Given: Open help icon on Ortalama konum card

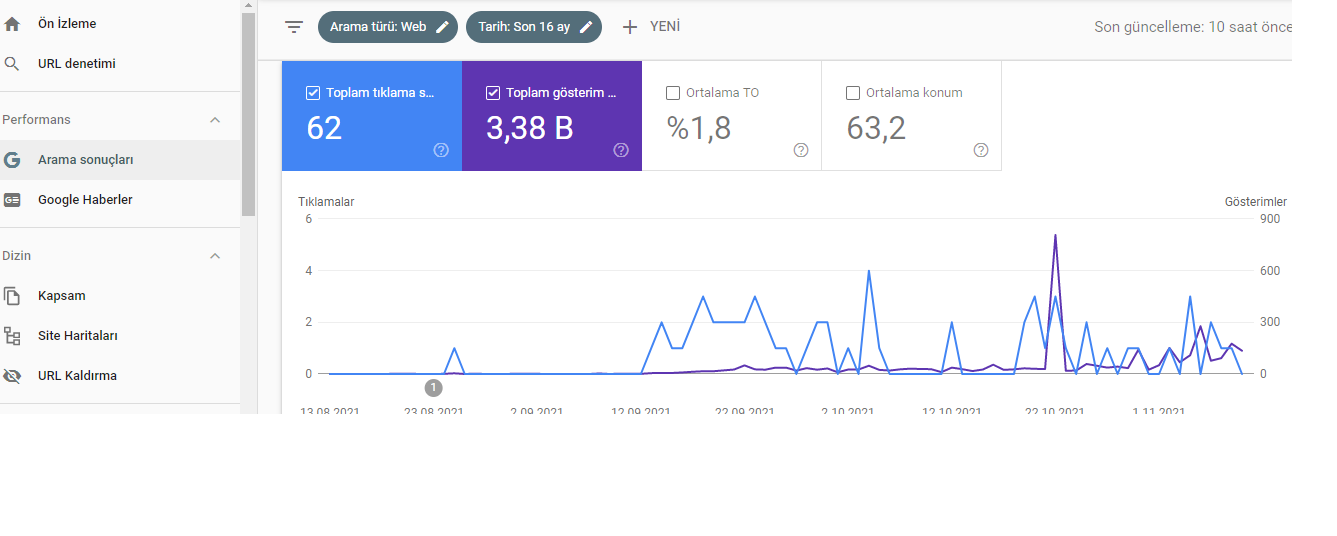Looking at the screenshot, I should 981,150.
